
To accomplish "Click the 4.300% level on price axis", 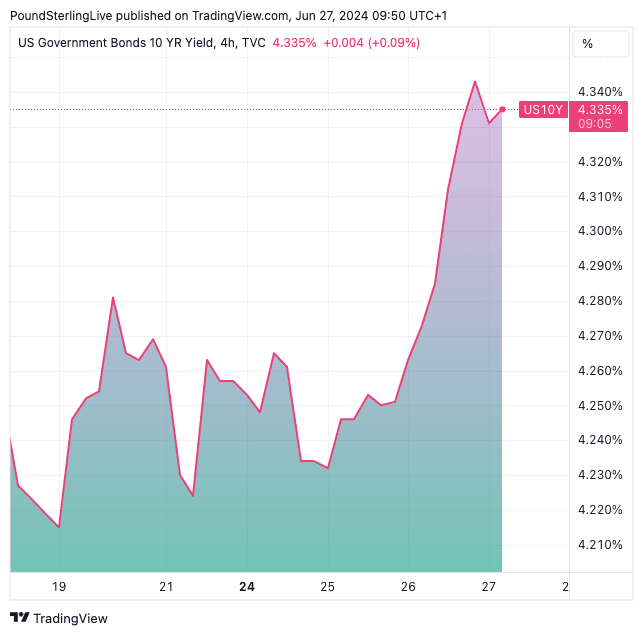I will coord(601,231).
